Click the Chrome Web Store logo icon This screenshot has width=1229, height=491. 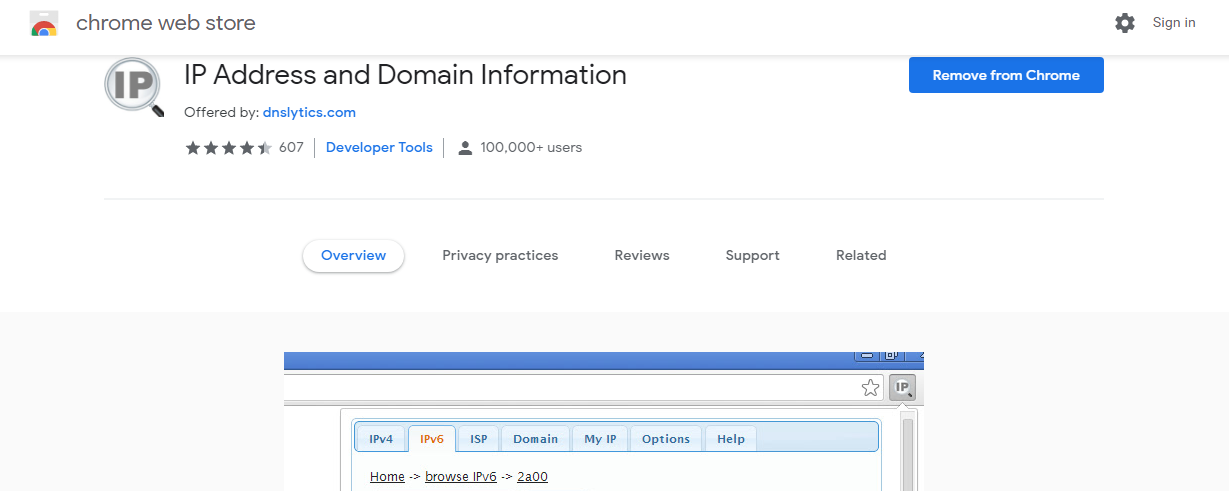pyautogui.click(x=44, y=23)
